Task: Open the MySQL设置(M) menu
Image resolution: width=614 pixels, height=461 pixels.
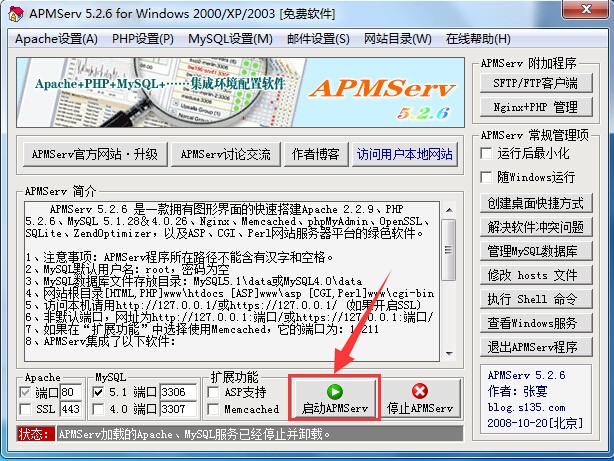Action: click(x=230, y=39)
